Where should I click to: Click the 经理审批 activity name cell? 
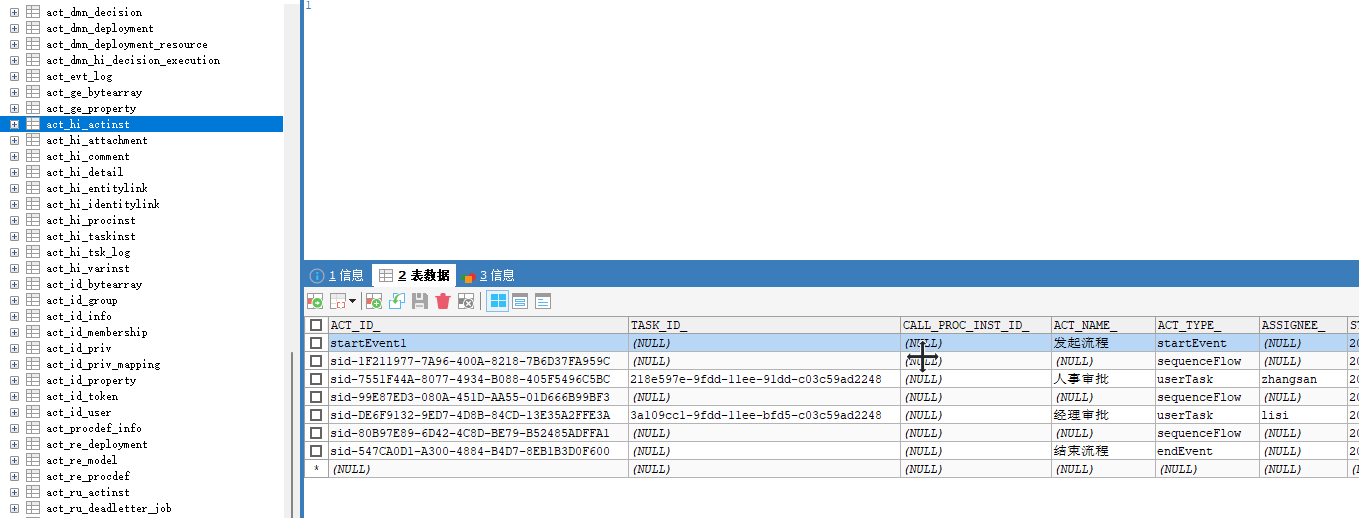[1102, 415]
